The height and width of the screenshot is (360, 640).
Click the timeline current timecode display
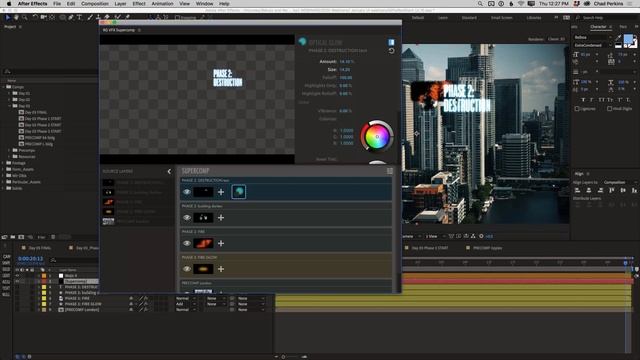point(30,259)
